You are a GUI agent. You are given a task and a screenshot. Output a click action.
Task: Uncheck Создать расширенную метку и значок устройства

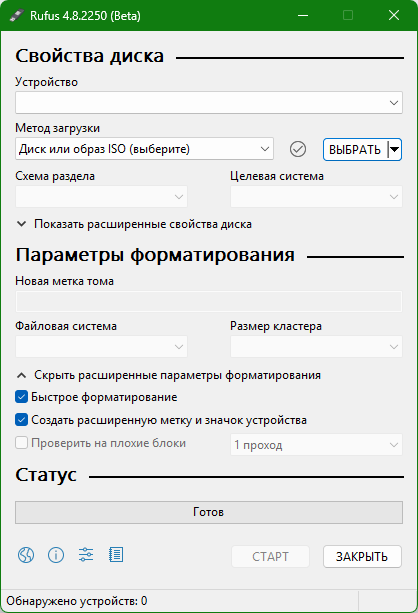(x=22, y=420)
